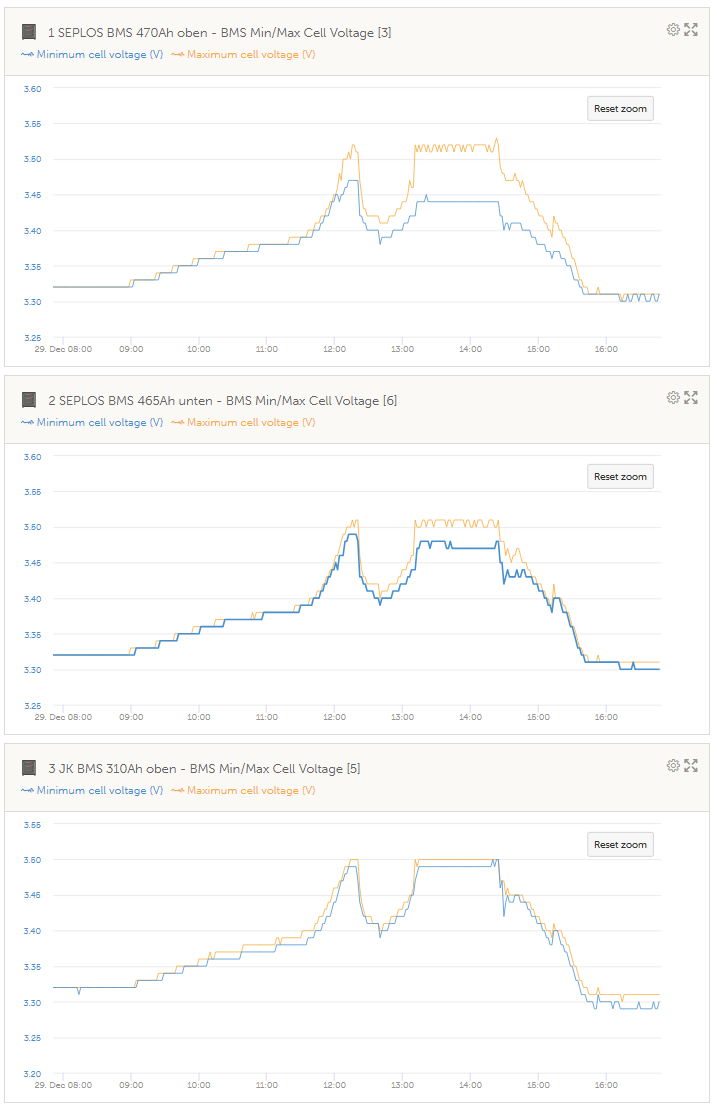Screen dimensions: 717x1106
Task: Expand SEPLOS 470Ah chart to fullscreen
Action: click(x=690, y=30)
